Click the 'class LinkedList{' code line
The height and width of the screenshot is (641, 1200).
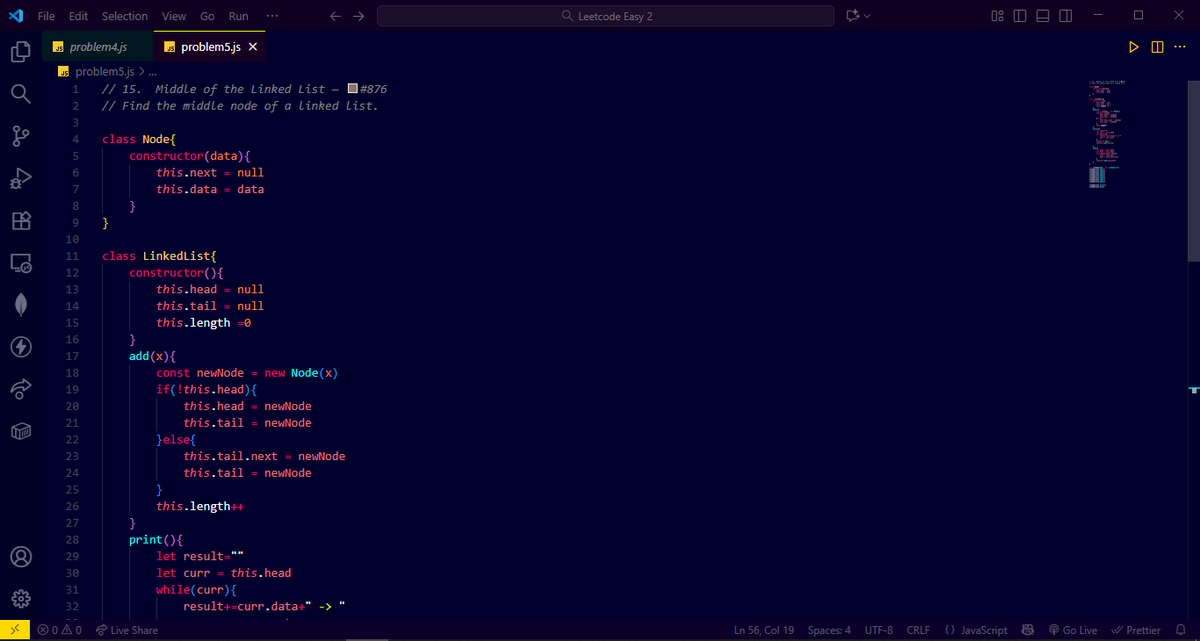click(x=157, y=256)
